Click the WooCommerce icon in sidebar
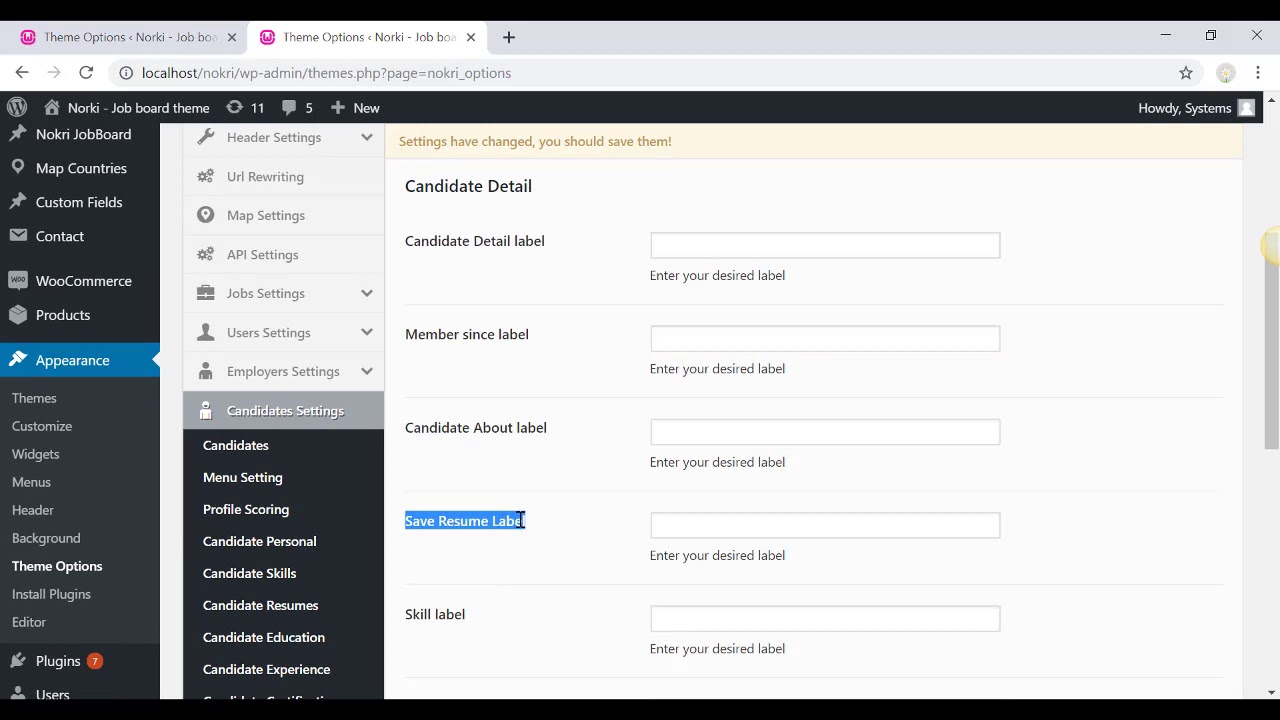1280x720 pixels. coord(18,280)
